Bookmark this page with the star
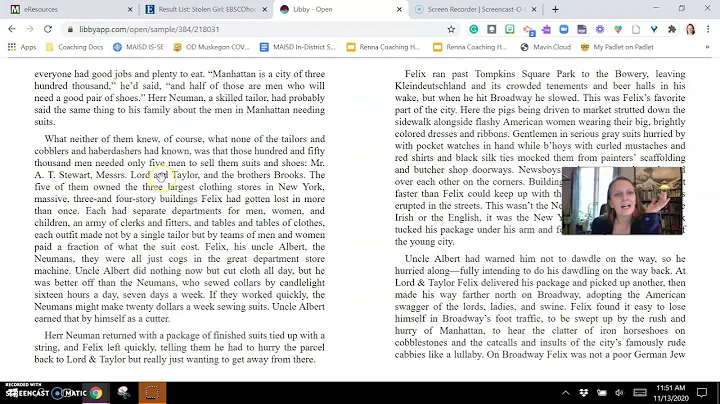The width and height of the screenshot is (720, 404). tap(451, 29)
